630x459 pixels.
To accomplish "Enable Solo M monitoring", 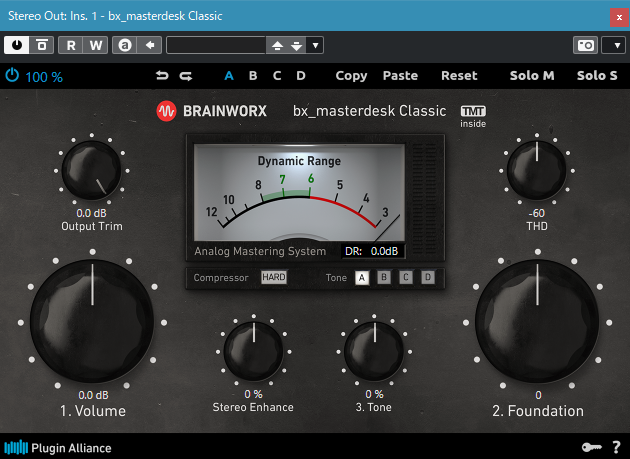I will click(532, 76).
